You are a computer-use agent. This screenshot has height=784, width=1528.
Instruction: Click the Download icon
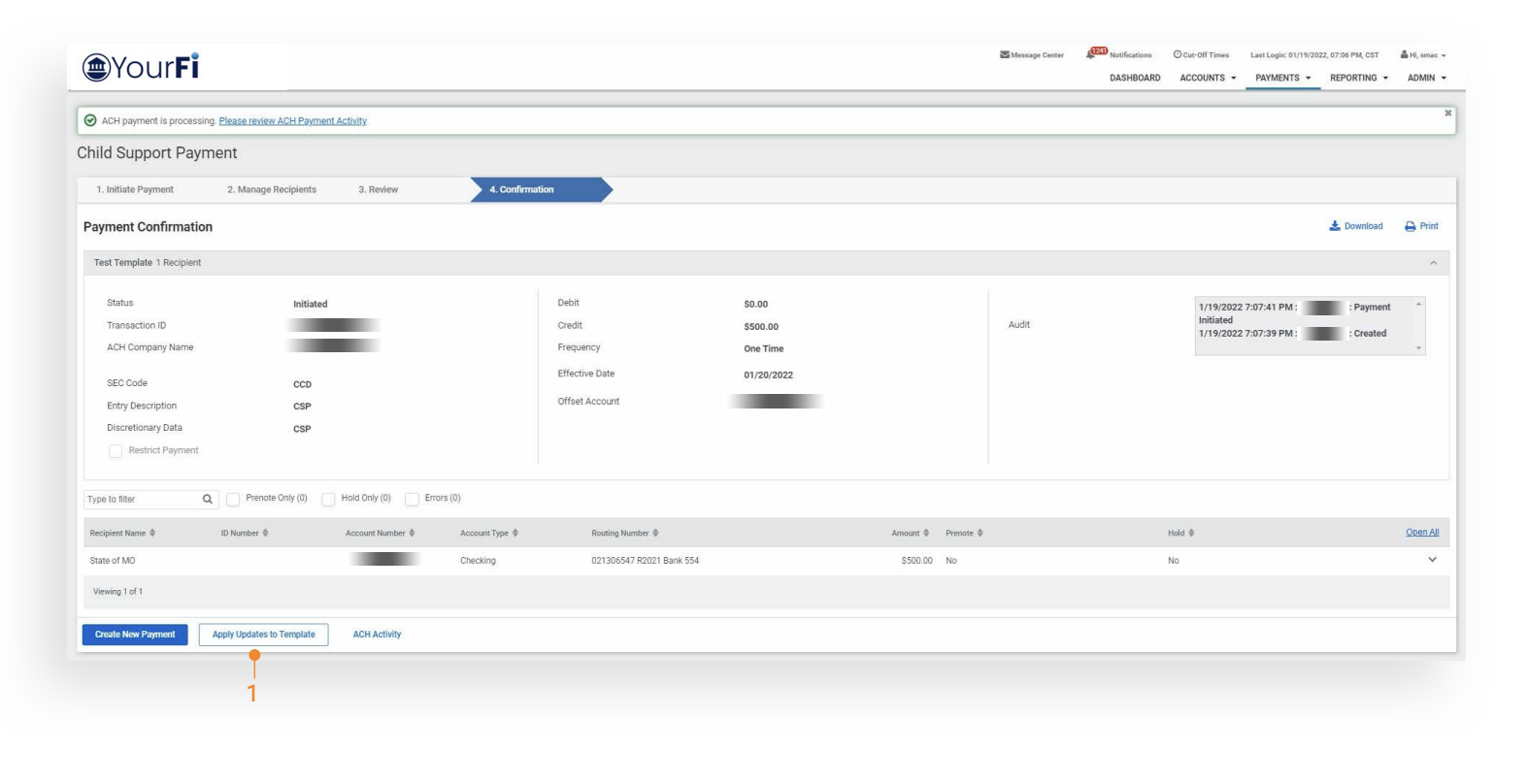[x=1335, y=226]
